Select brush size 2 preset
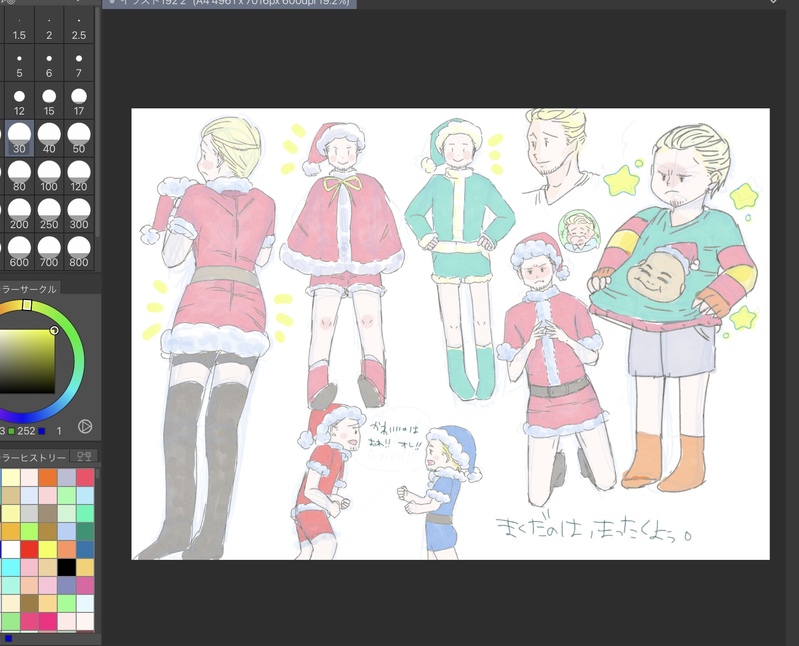The image size is (799, 646). [49, 25]
